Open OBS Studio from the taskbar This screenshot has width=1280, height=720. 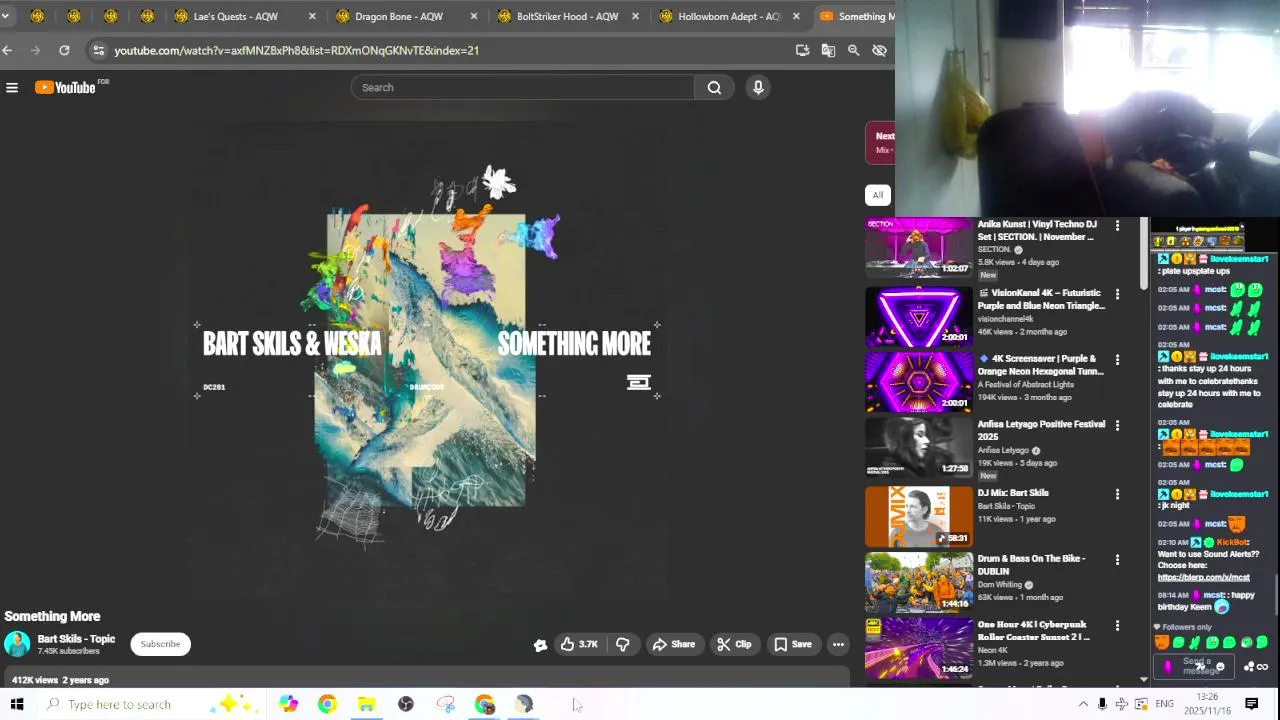[x=405, y=705]
